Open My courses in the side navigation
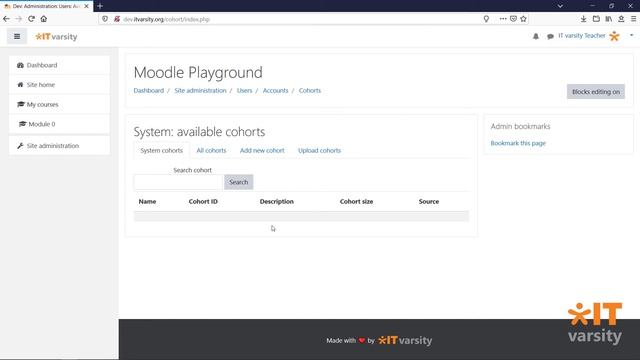 pos(59,104)
